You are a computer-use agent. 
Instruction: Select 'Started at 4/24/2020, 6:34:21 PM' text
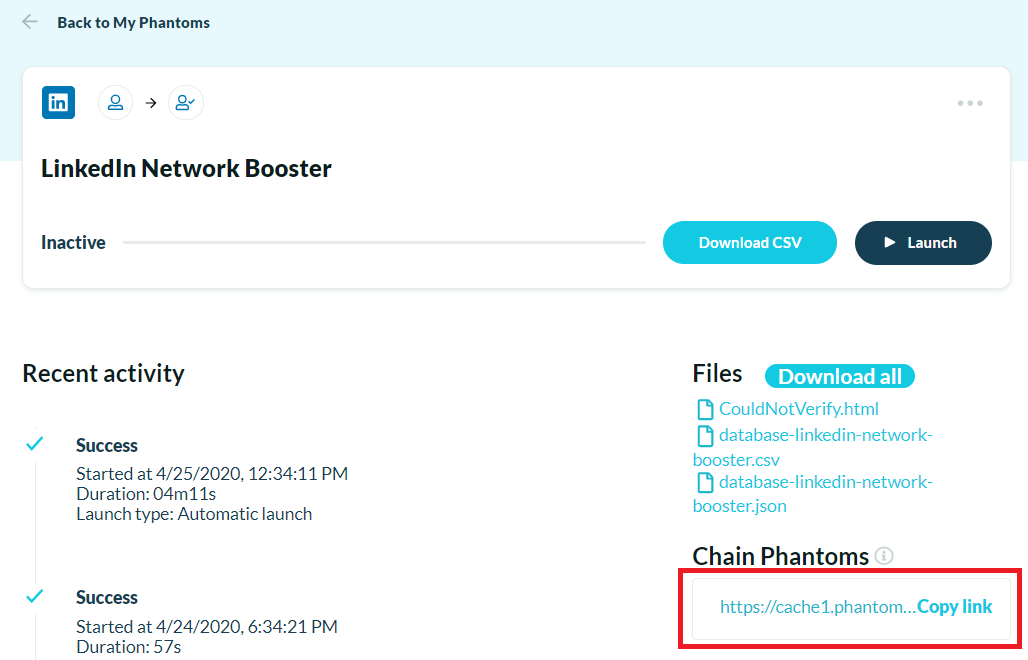[207, 627]
